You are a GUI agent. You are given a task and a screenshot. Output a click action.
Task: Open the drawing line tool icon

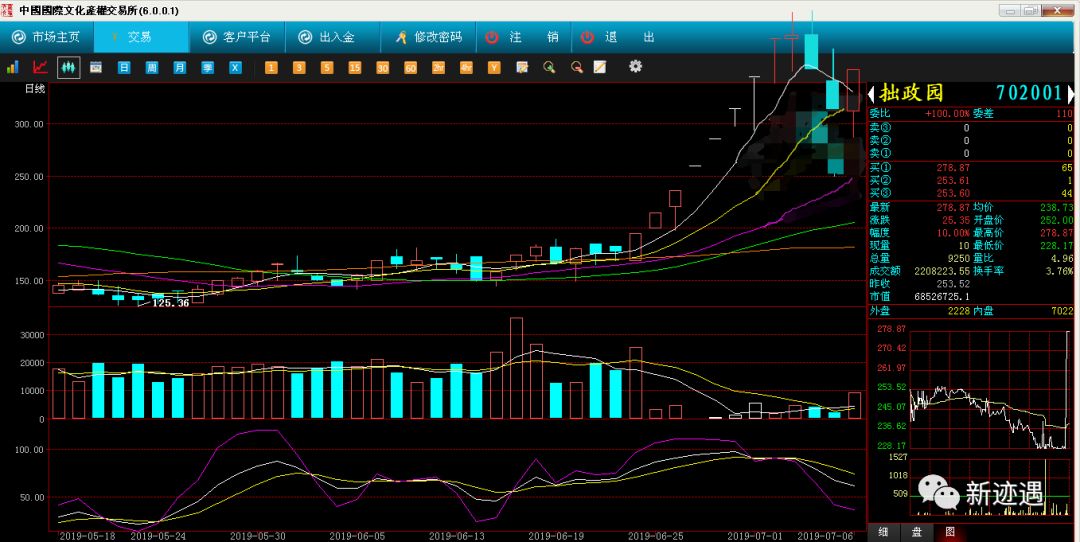[600, 67]
